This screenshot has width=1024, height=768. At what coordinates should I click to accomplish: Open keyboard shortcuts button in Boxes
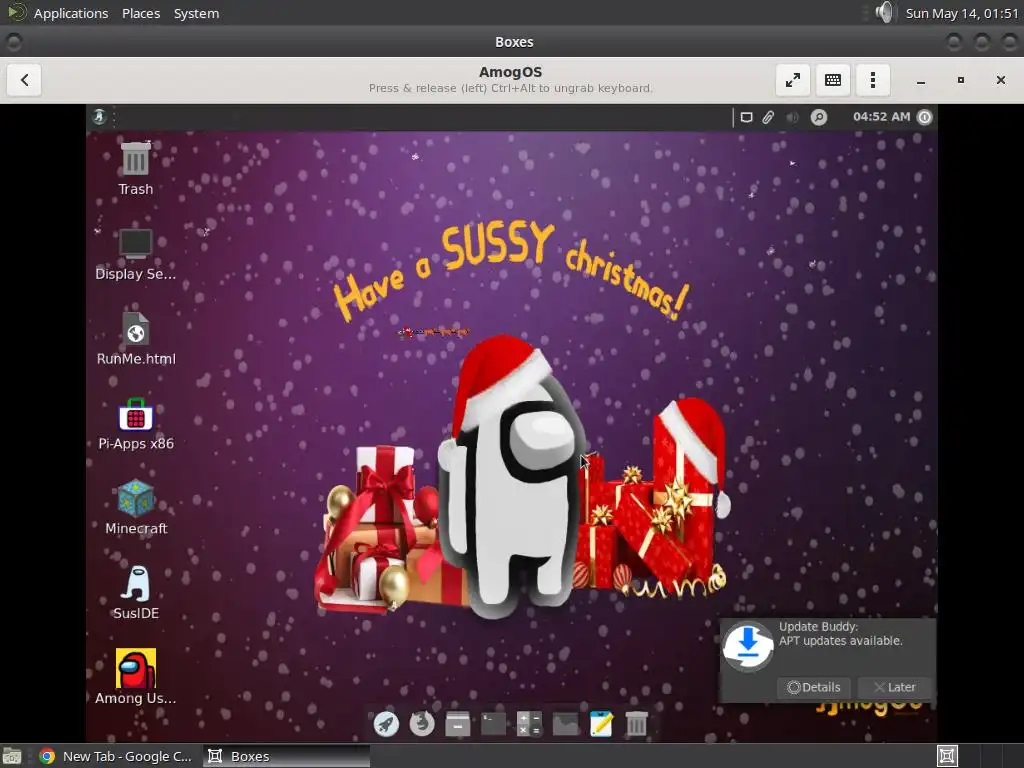(x=833, y=80)
